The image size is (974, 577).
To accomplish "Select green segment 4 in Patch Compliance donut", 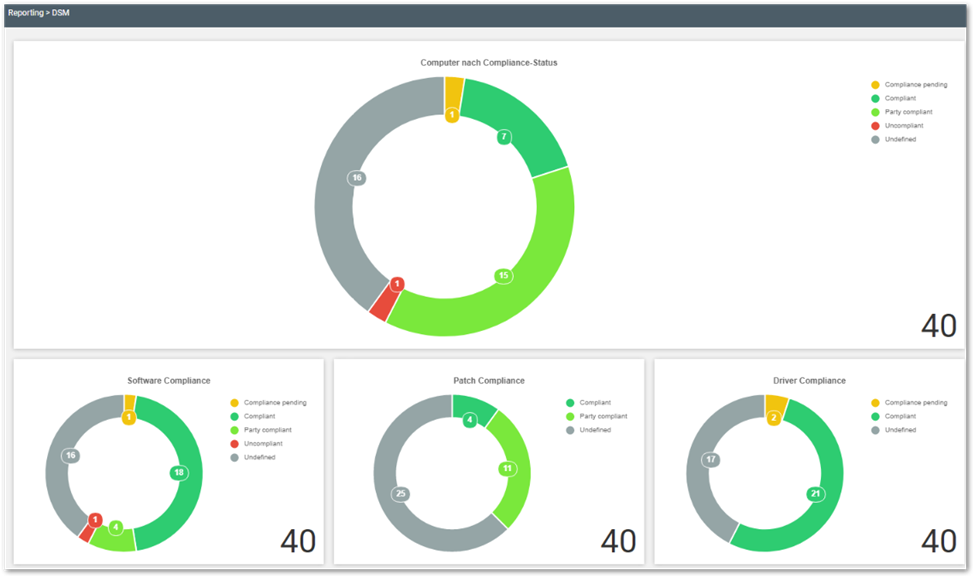I will (x=472, y=406).
